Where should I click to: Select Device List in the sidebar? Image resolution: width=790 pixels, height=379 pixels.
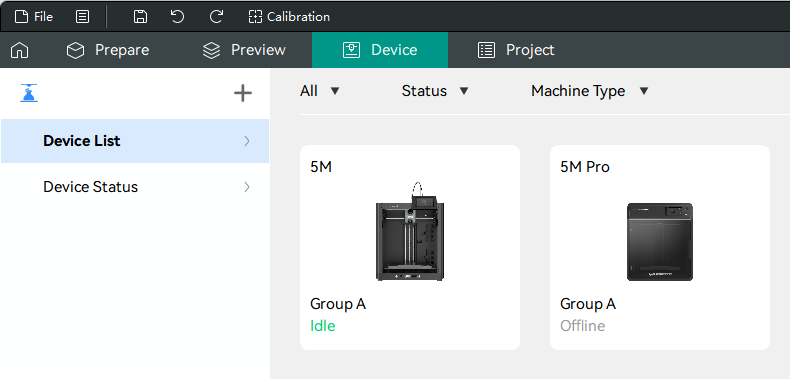(135, 141)
